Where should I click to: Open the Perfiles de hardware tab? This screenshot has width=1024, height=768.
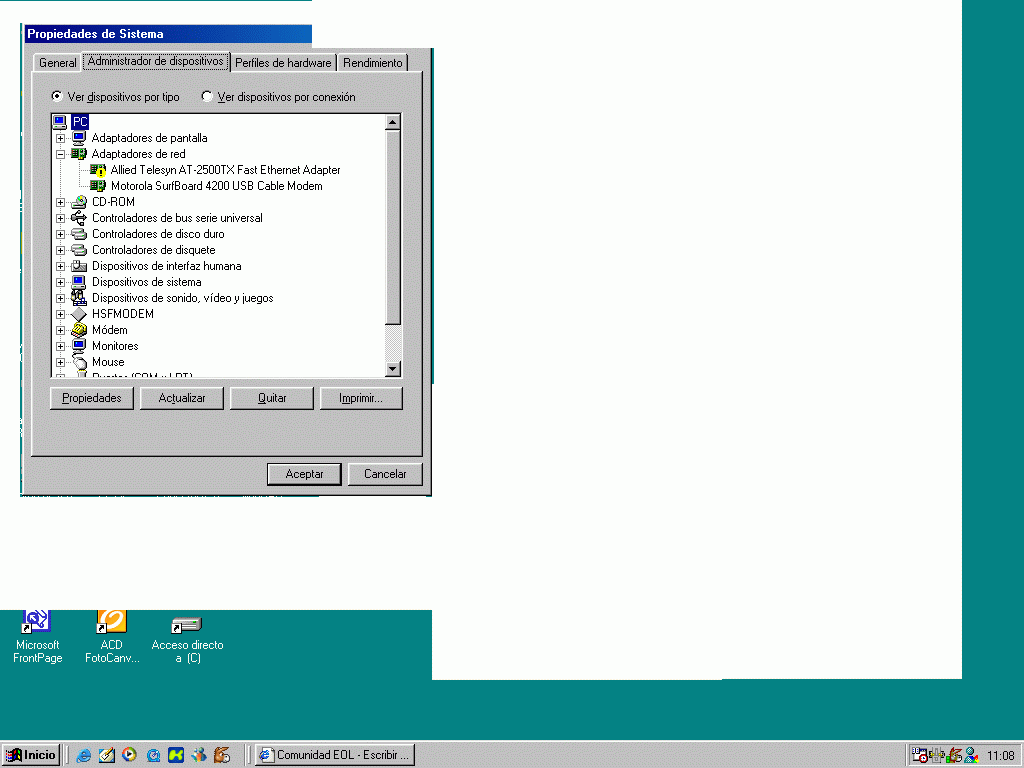click(283, 63)
